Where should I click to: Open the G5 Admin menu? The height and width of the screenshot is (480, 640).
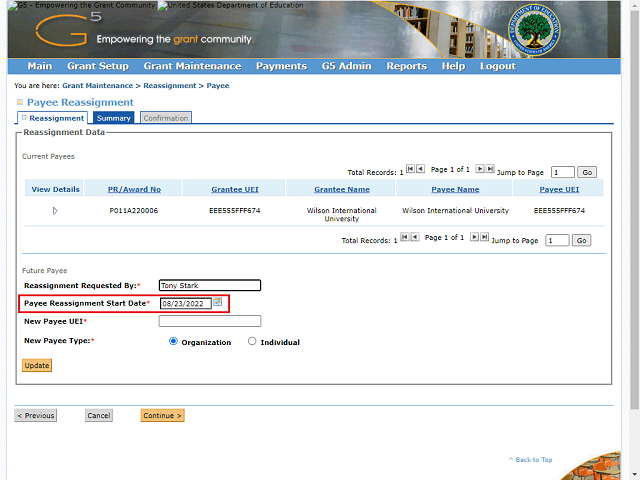pyautogui.click(x=347, y=66)
